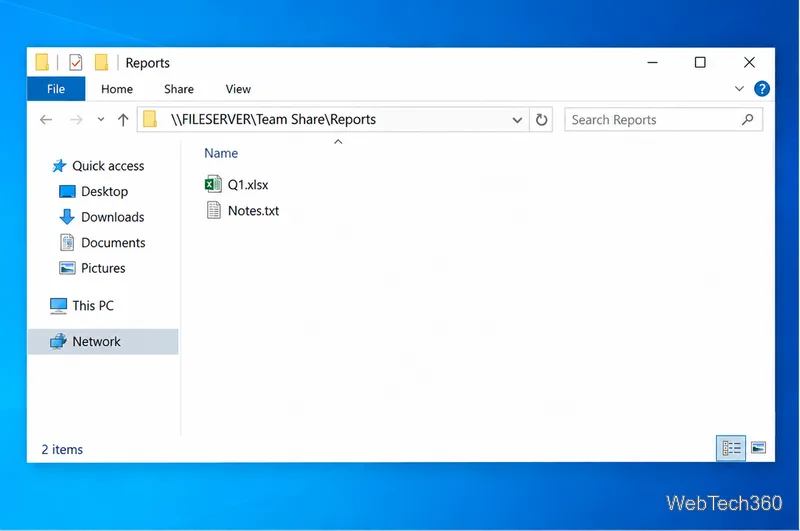
Task: Click the Pictures icon in sidebar
Action: [67, 268]
